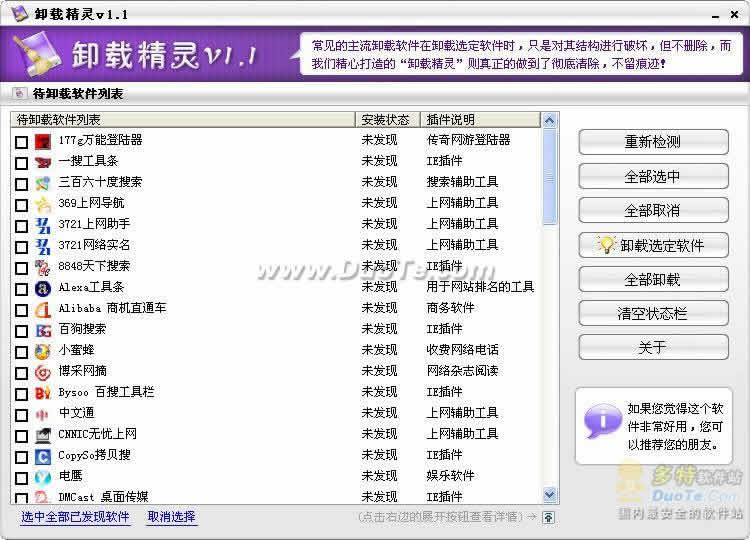Minimize the 卸载精灵 window

(716, 15)
